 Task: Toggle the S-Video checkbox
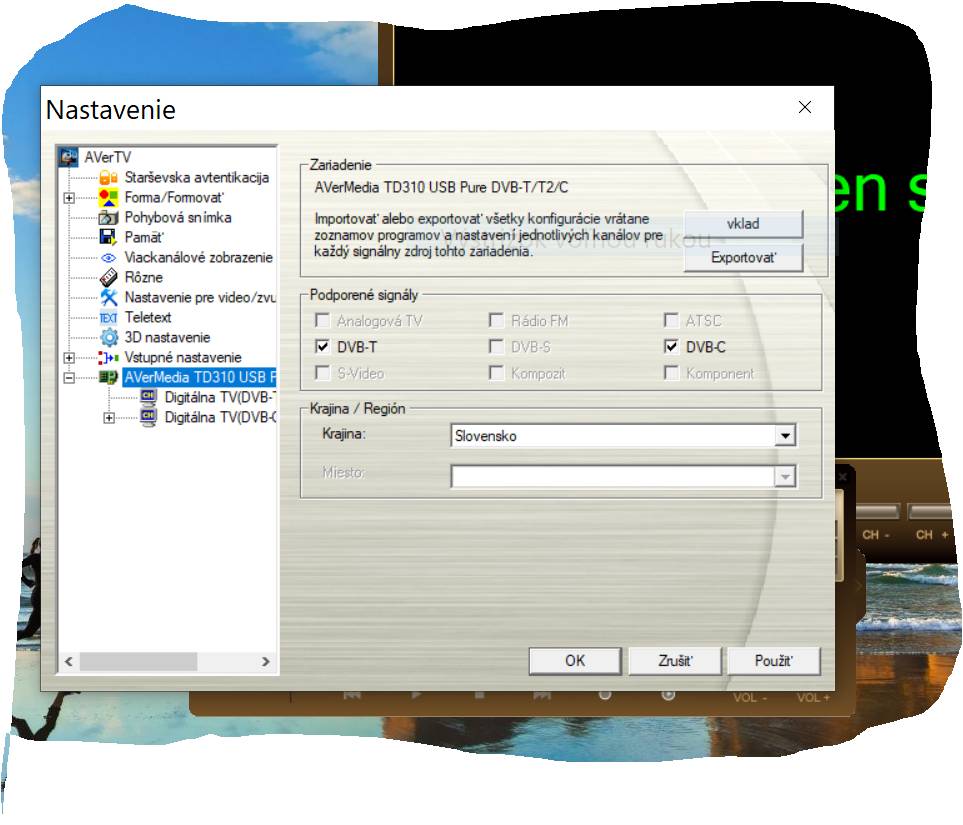click(322, 373)
